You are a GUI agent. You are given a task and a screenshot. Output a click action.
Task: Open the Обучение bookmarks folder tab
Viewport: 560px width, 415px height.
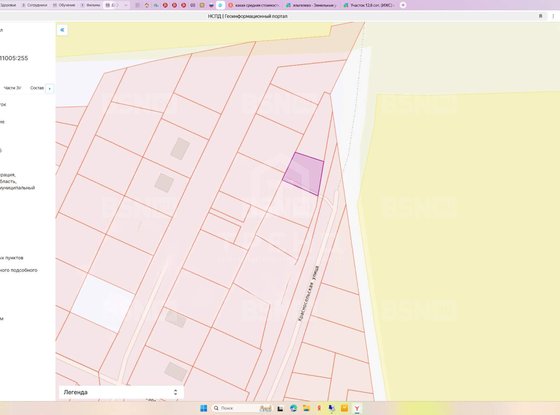(x=64, y=5)
